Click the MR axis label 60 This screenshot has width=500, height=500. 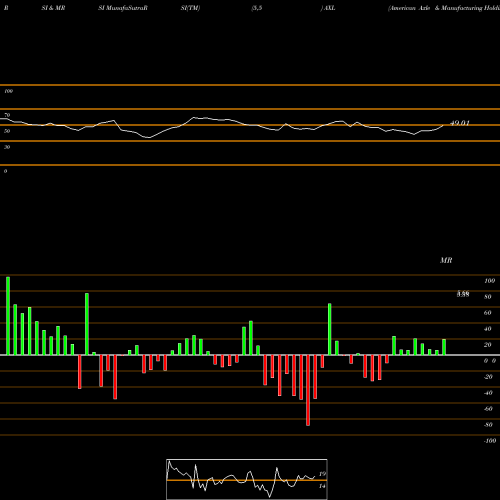pyautogui.click(x=488, y=313)
